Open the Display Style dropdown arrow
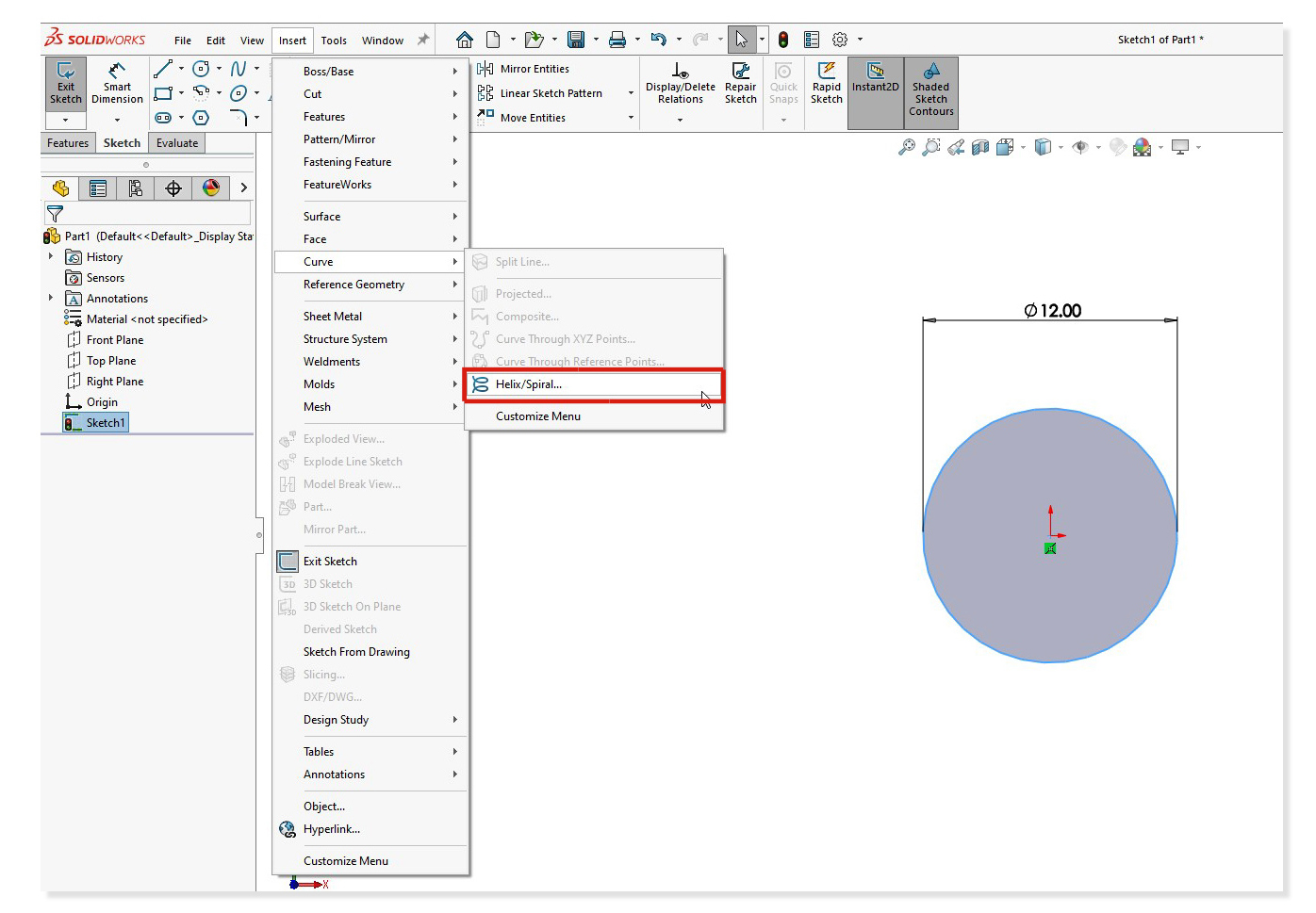Viewport: 1316px width, 913px height. pos(1061,147)
